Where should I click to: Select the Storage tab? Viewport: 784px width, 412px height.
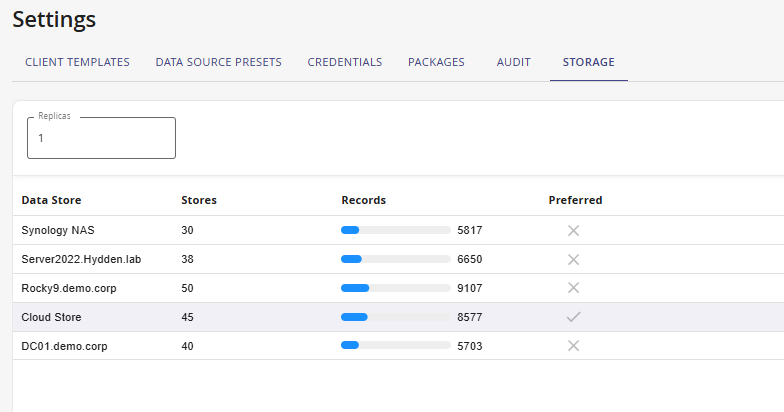tap(588, 62)
